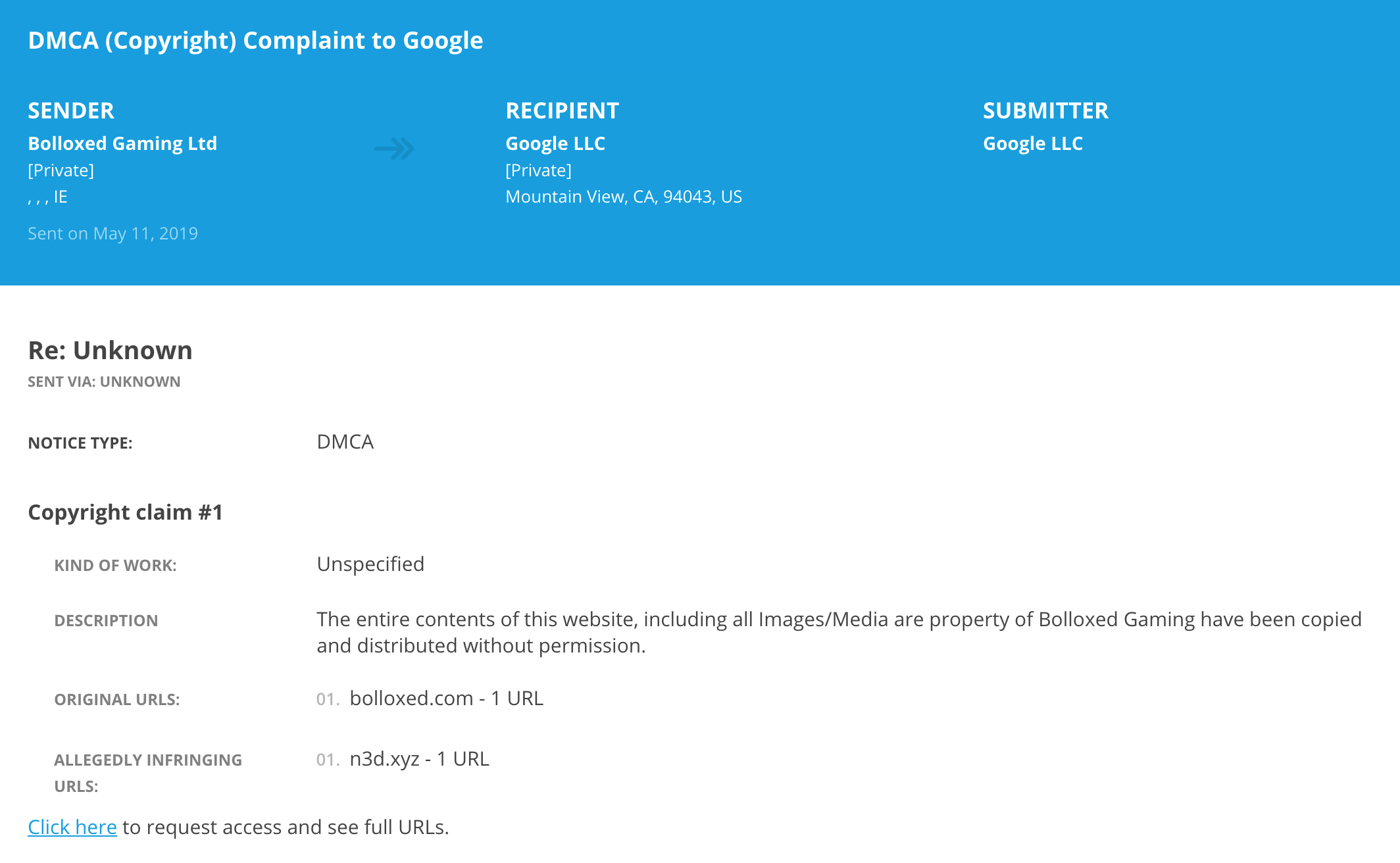Click the sender's '[Private]' text
This screenshot has height=863, width=1400.
(61, 170)
